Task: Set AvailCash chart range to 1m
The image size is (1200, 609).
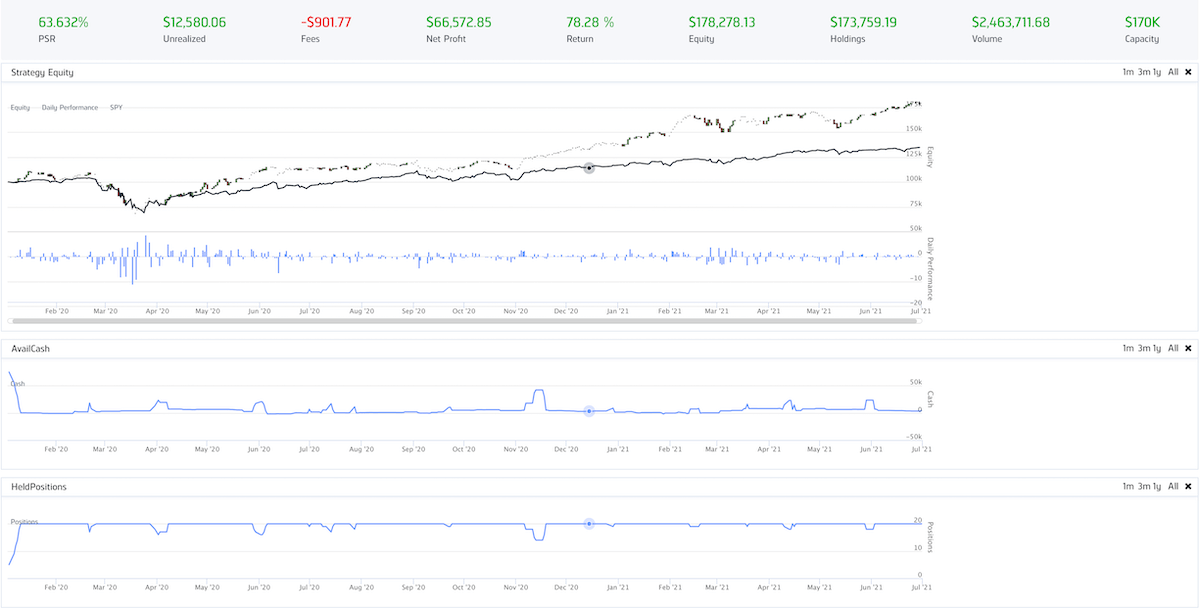Action: 1128,348
